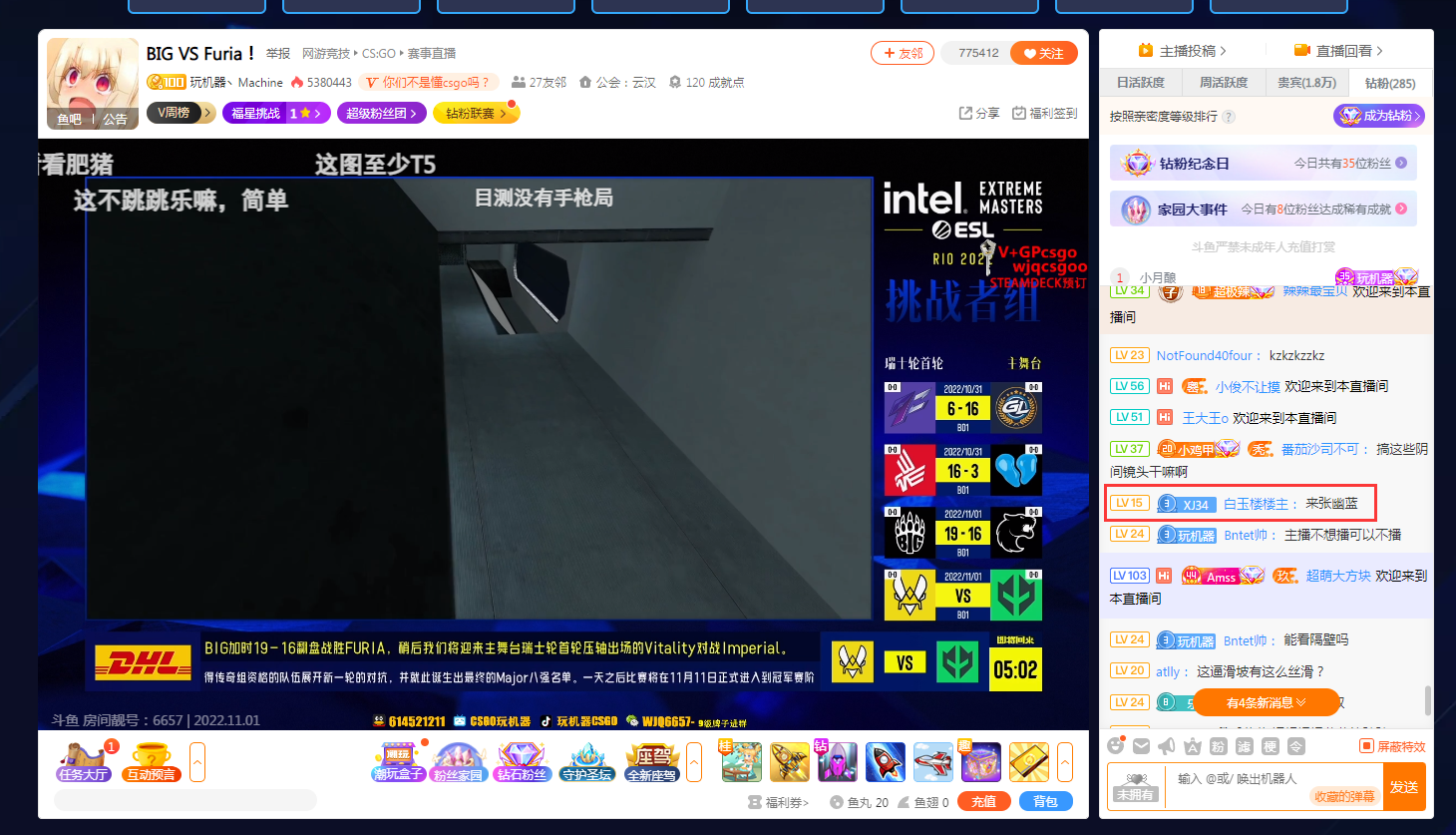This screenshot has width=1456, height=835.
Task: Click the 粉 fan danmaku icon
Action: [x=1218, y=746]
